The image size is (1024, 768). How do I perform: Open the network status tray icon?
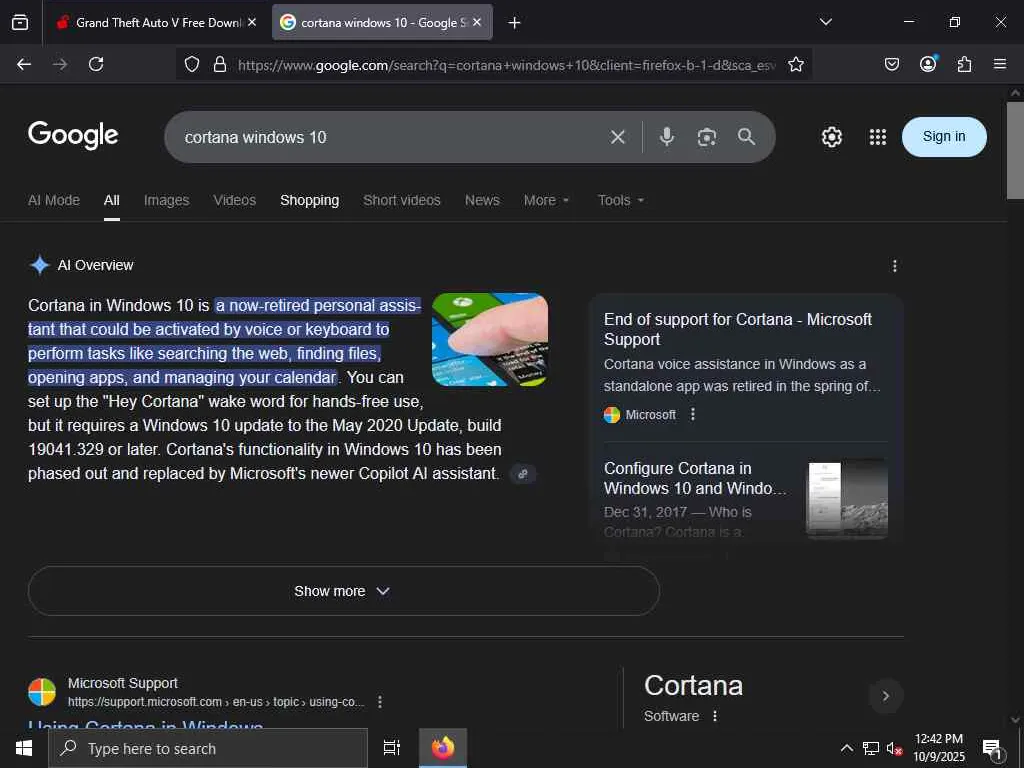(871, 748)
